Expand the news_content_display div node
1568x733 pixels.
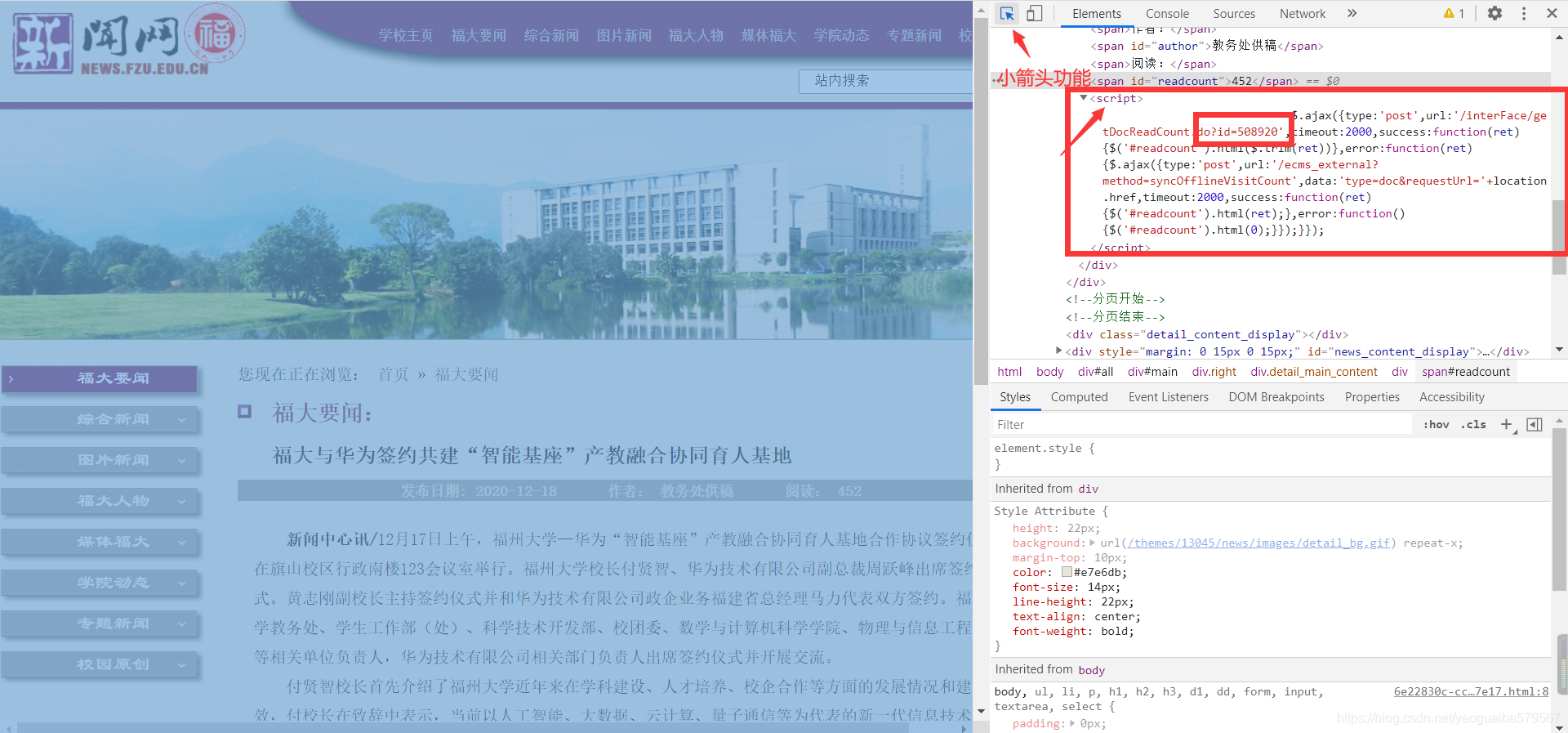[1059, 351]
